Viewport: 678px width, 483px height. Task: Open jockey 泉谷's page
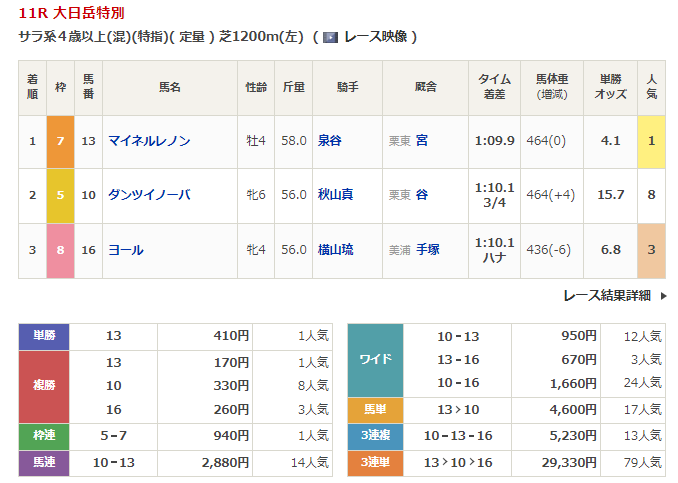329,141
